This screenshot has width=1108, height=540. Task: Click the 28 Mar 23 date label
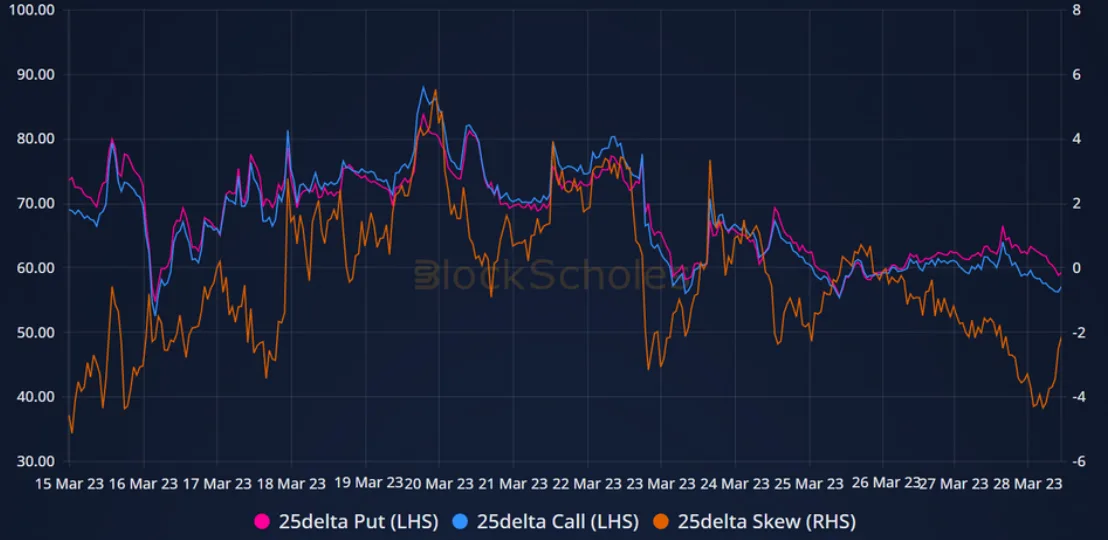point(1028,484)
